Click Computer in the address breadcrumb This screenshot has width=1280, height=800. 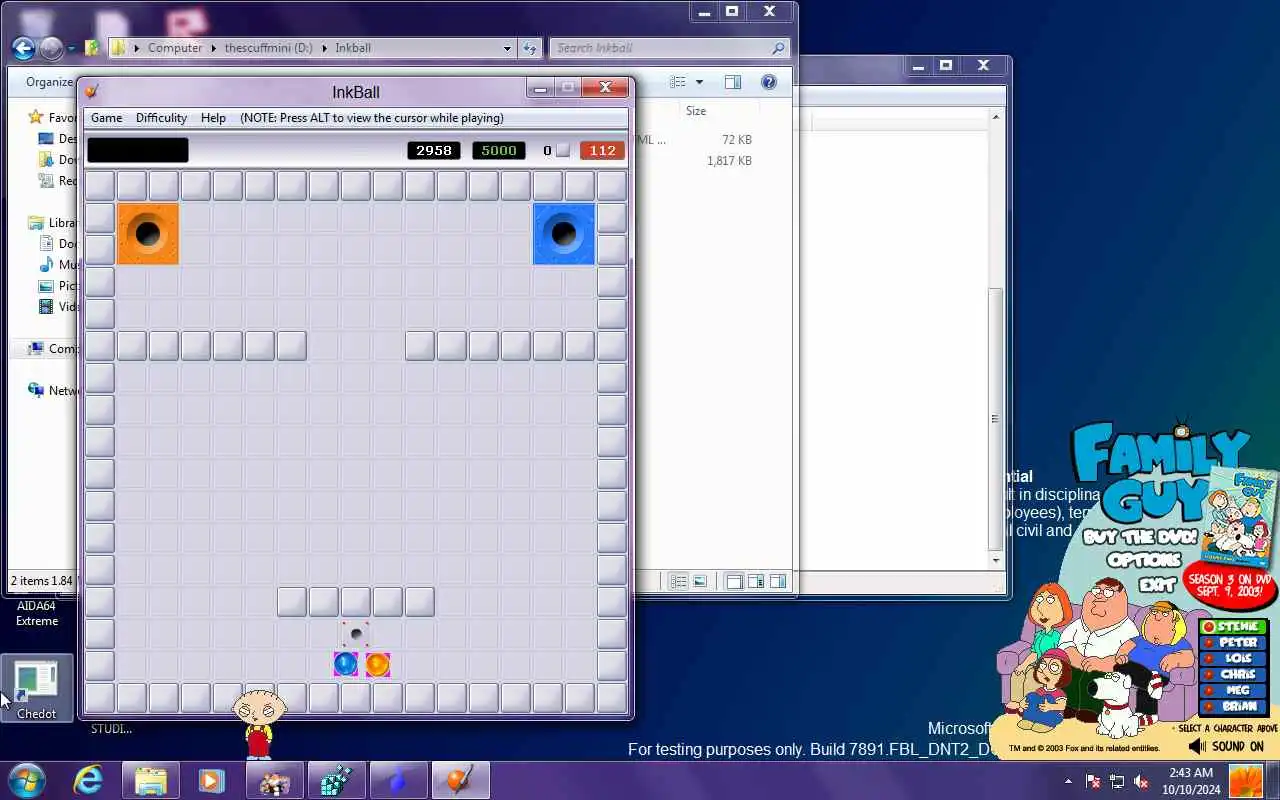(x=175, y=48)
